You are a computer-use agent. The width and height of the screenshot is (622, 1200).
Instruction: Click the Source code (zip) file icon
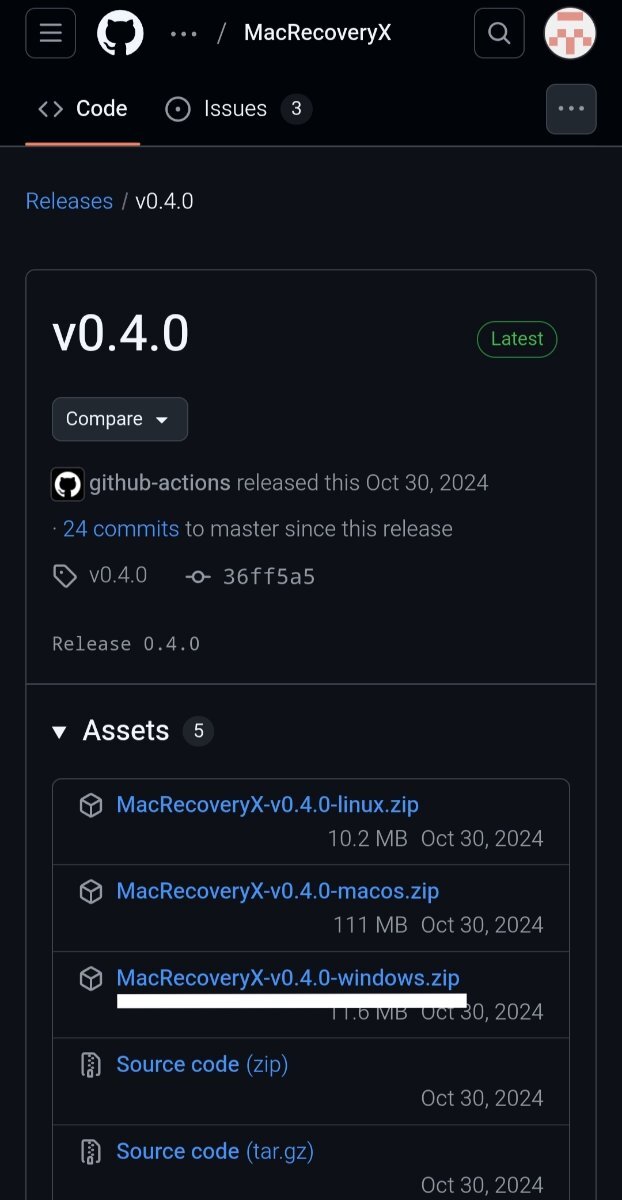91,1065
